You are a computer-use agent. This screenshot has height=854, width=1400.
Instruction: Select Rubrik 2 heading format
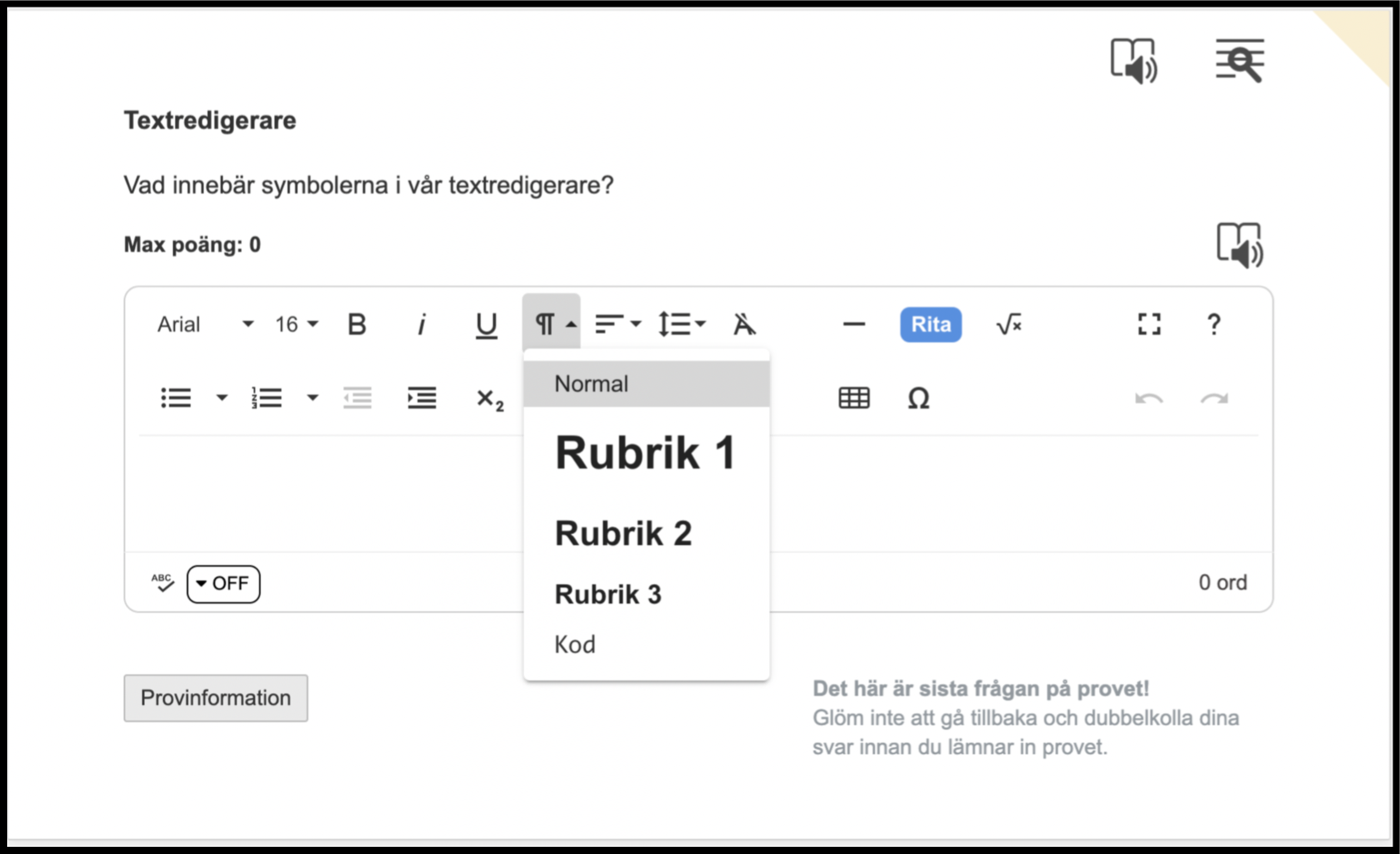[647, 533]
